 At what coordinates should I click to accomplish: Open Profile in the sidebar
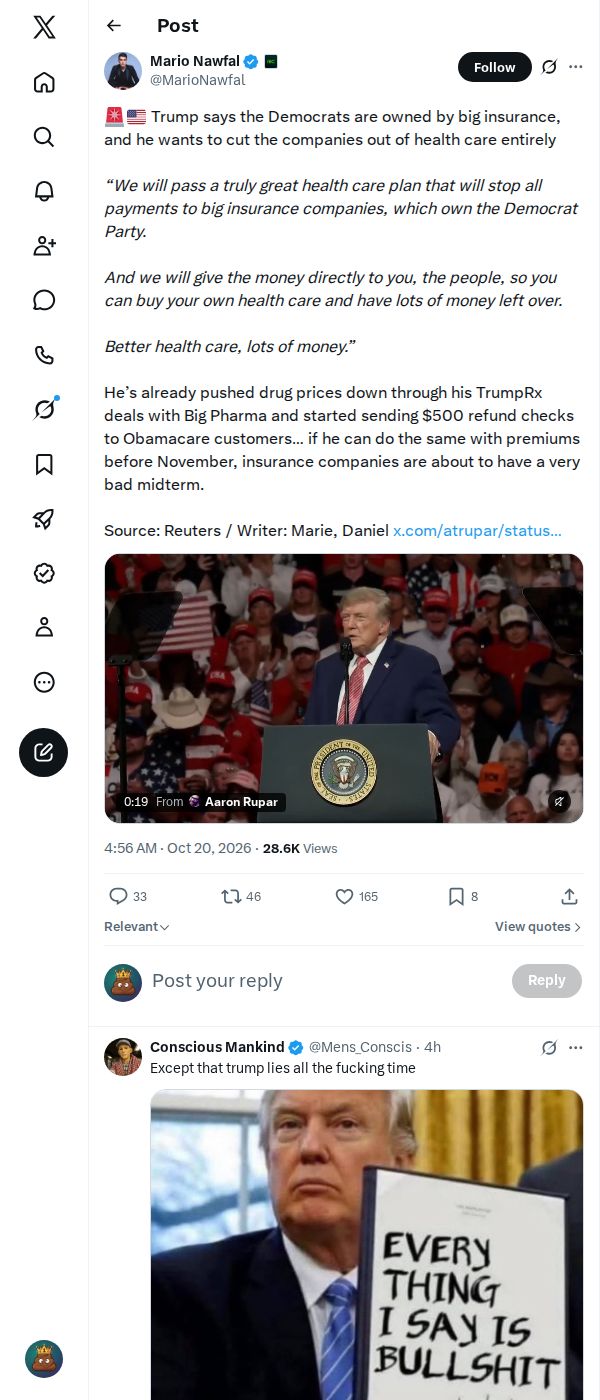(44, 627)
